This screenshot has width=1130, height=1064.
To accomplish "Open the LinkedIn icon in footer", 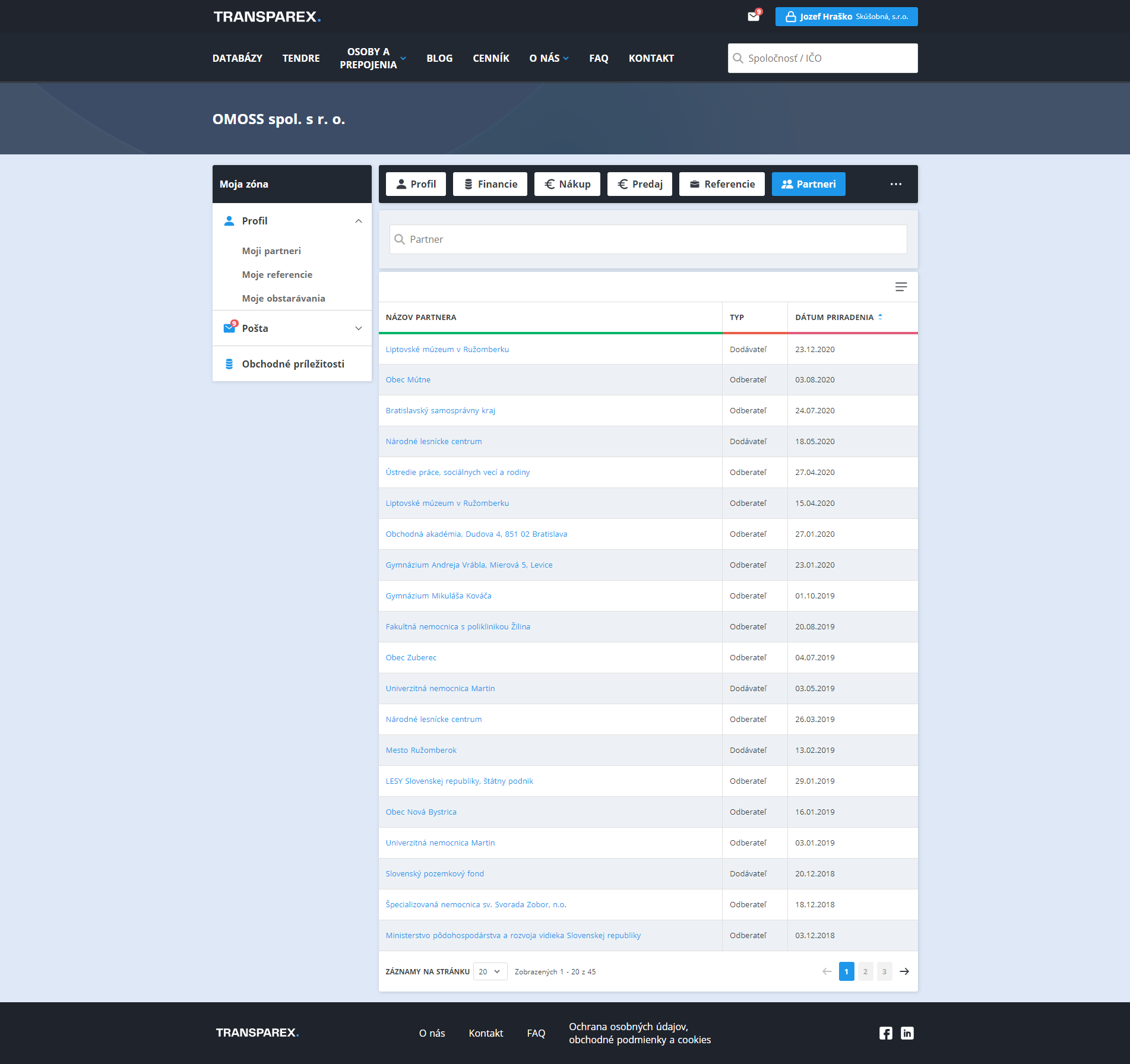I will click(907, 1033).
